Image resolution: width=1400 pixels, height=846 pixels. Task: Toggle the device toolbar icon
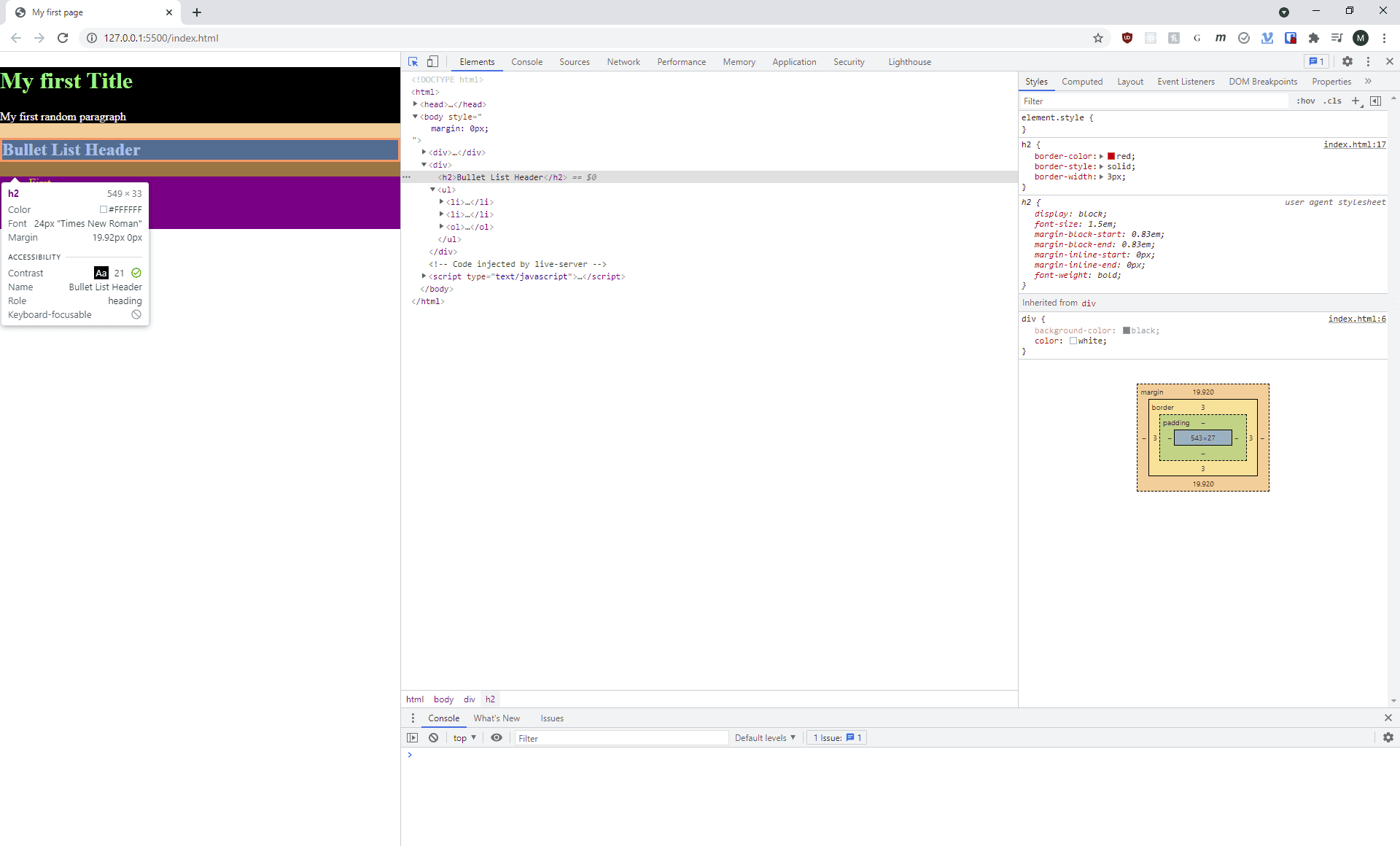(432, 62)
